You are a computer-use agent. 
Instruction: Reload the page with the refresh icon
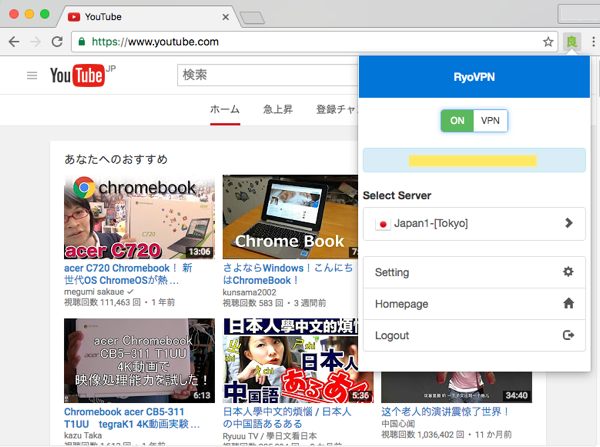click(57, 41)
